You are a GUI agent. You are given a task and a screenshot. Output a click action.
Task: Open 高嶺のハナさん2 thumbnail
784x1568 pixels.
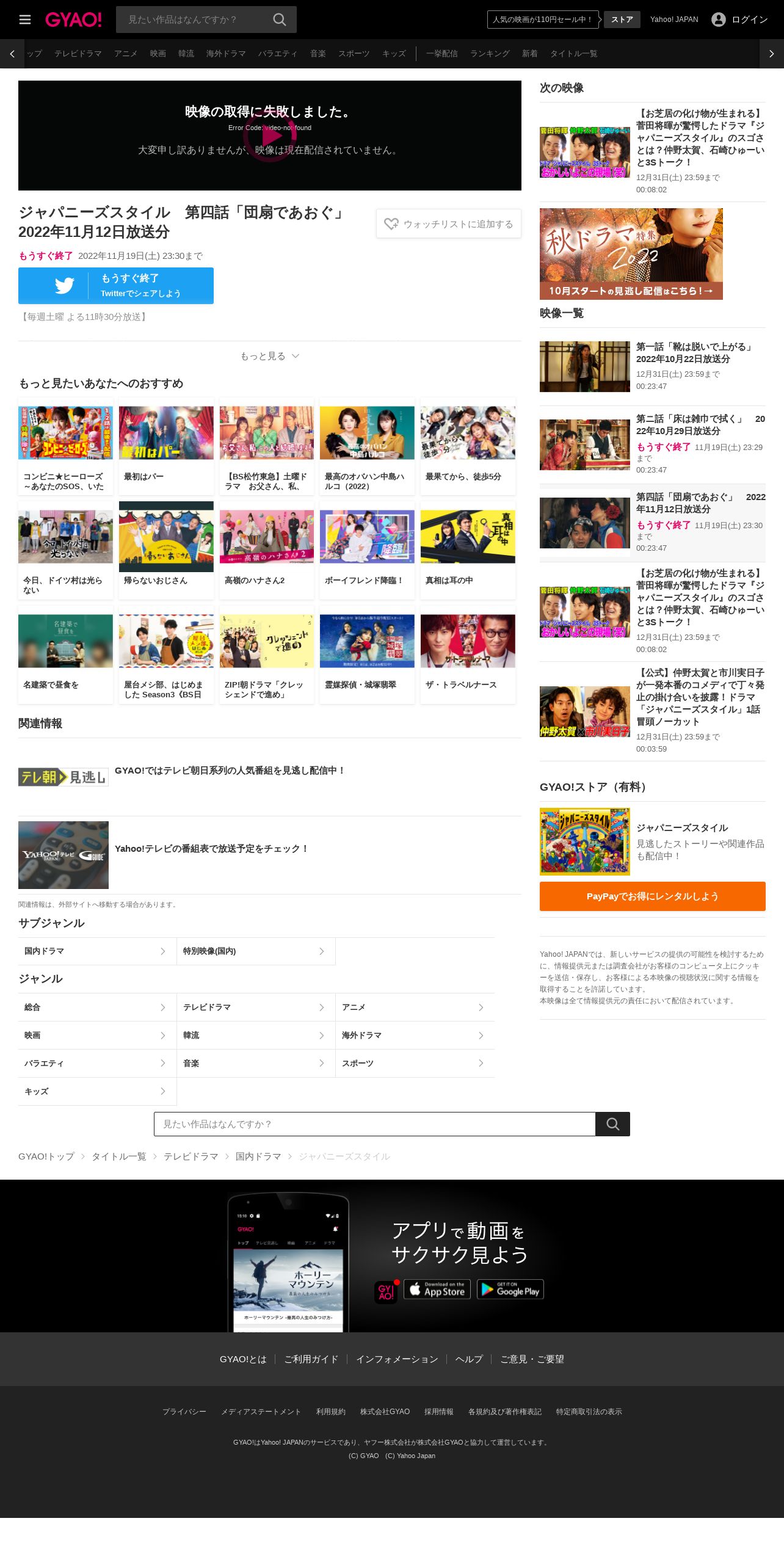coord(267,537)
